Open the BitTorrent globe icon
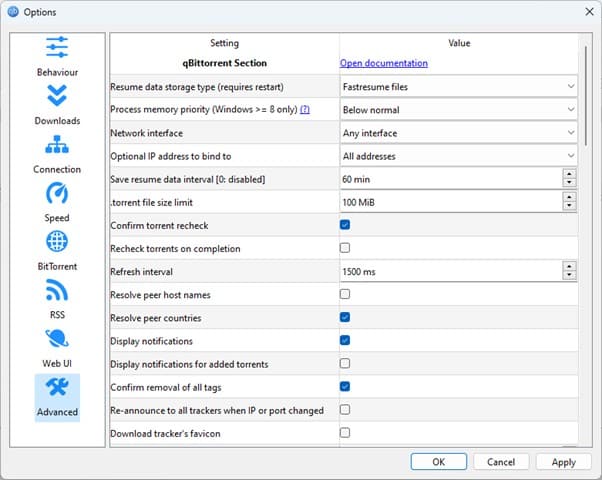 pyautogui.click(x=57, y=242)
